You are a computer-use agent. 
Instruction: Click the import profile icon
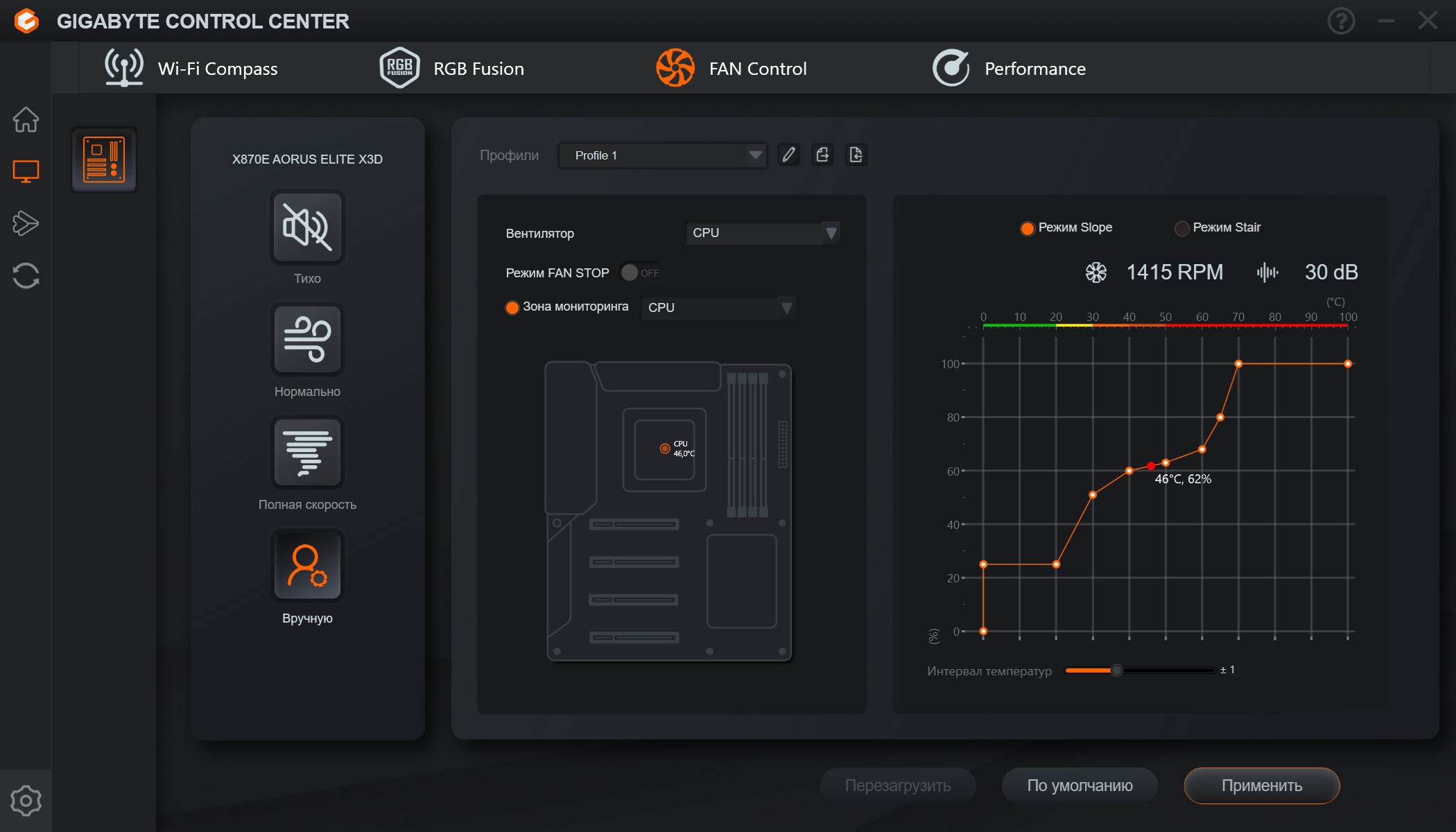click(x=856, y=155)
